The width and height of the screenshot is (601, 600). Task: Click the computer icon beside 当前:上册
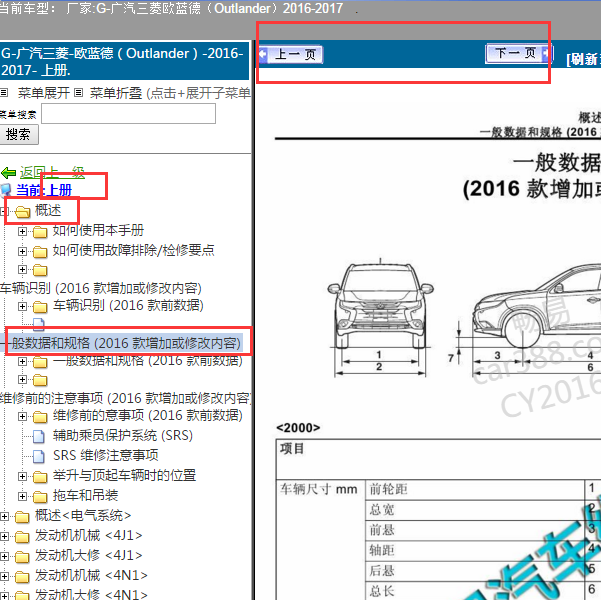click(x=6, y=190)
